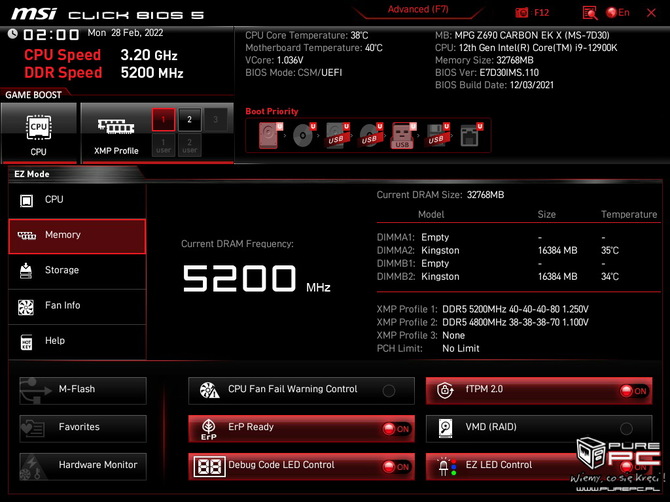This screenshot has height=502, width=670.
Task: Select the hard disk boot priority icon
Action: (x=269, y=135)
